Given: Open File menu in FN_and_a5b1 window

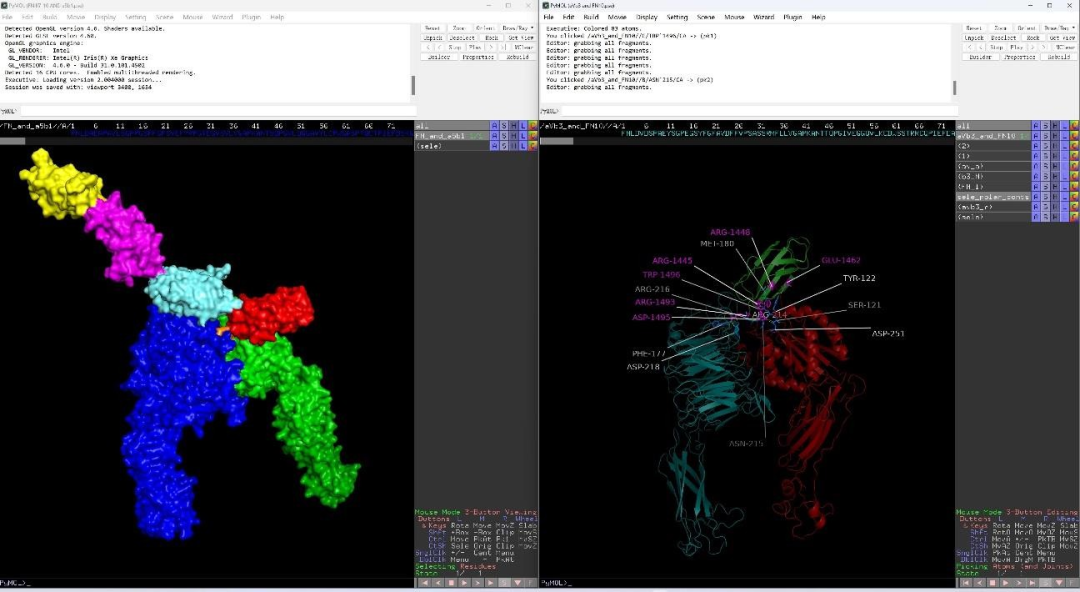Looking at the screenshot, I should pyautogui.click(x=8, y=17).
